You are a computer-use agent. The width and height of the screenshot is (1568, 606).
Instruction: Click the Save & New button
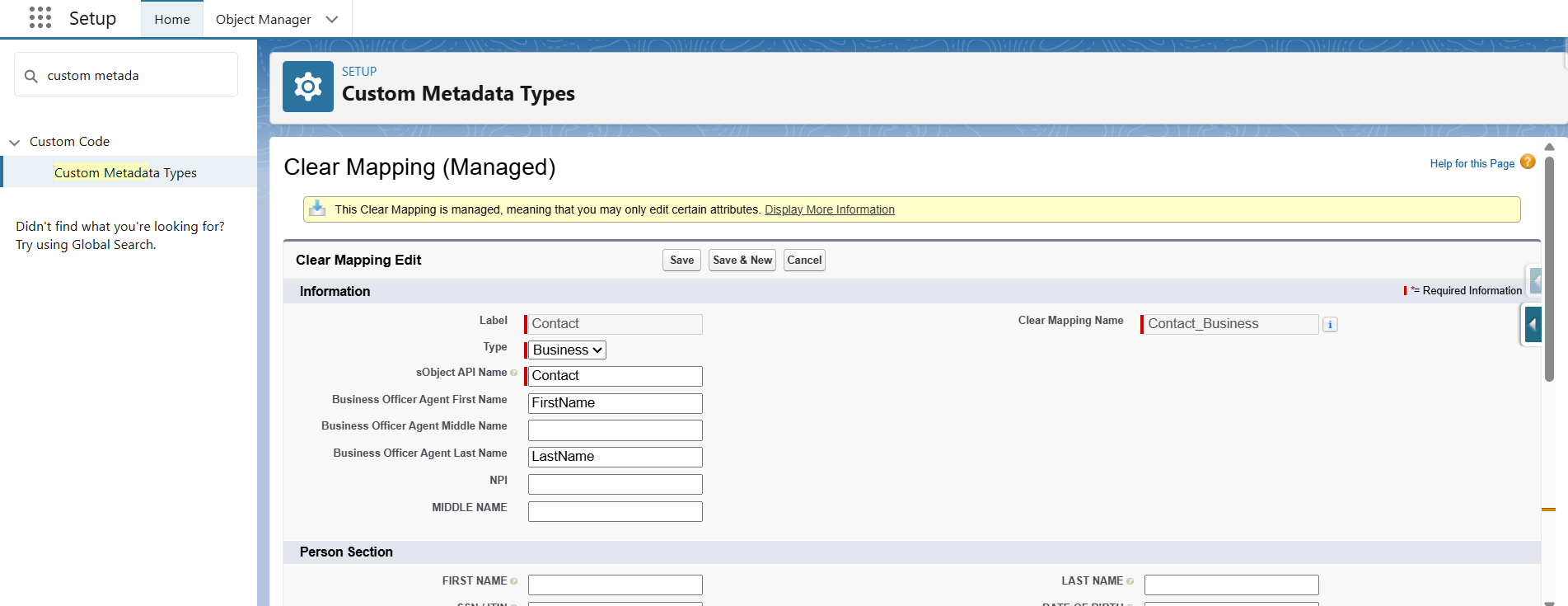(x=742, y=261)
